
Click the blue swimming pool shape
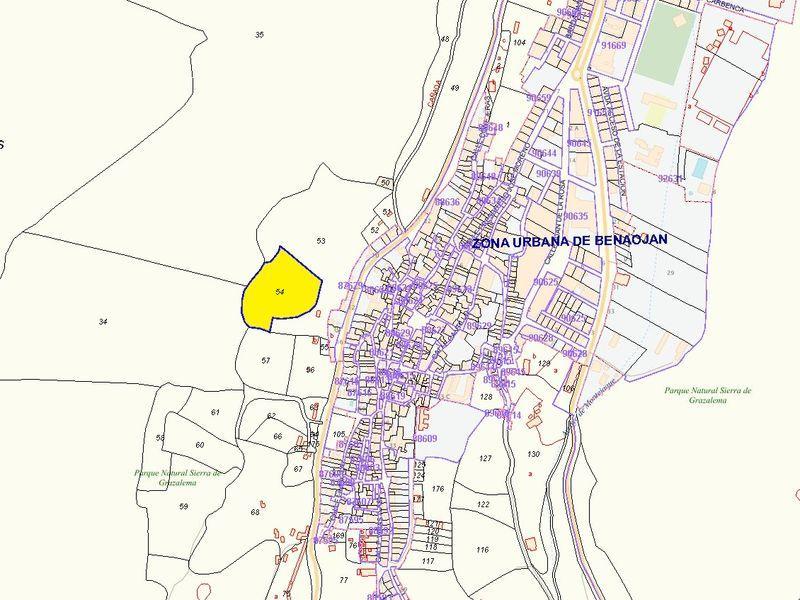[x=701, y=168]
